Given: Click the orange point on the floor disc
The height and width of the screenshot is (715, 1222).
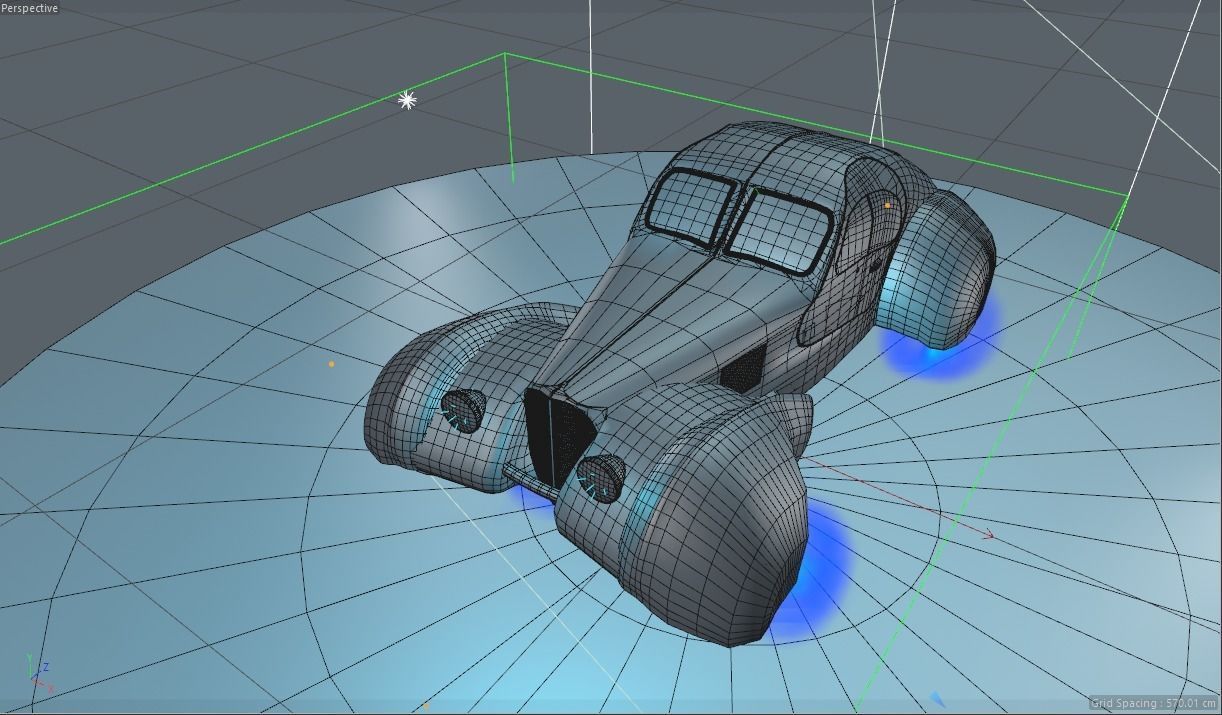Looking at the screenshot, I should [331, 364].
